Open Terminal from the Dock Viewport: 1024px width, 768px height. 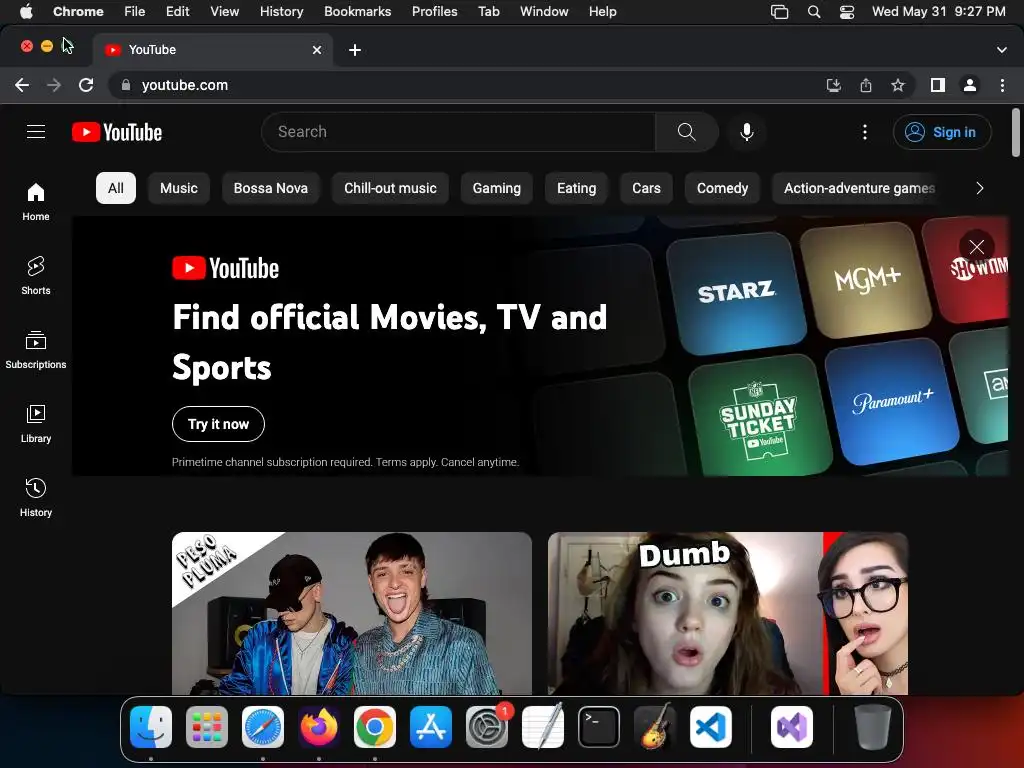[x=599, y=727]
